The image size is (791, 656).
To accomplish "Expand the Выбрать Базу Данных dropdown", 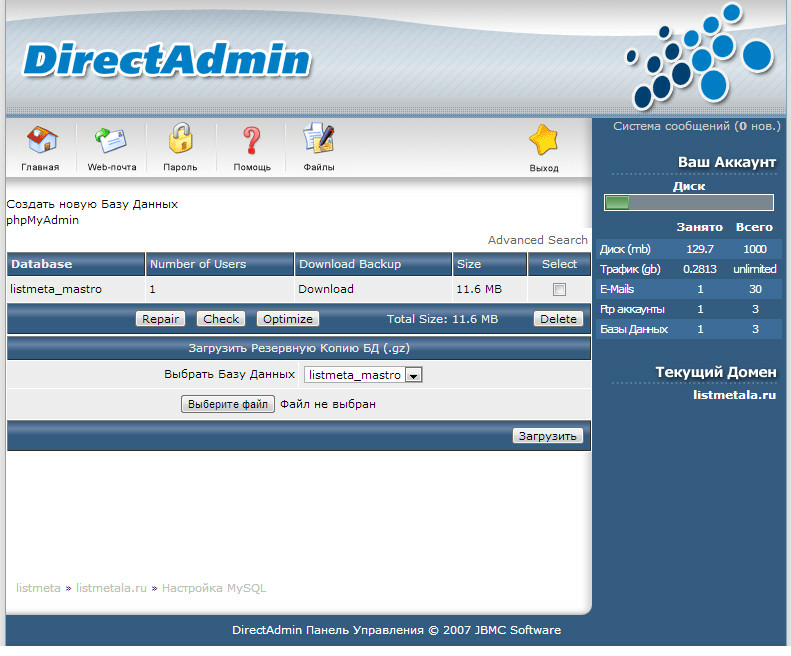I will coord(363,375).
